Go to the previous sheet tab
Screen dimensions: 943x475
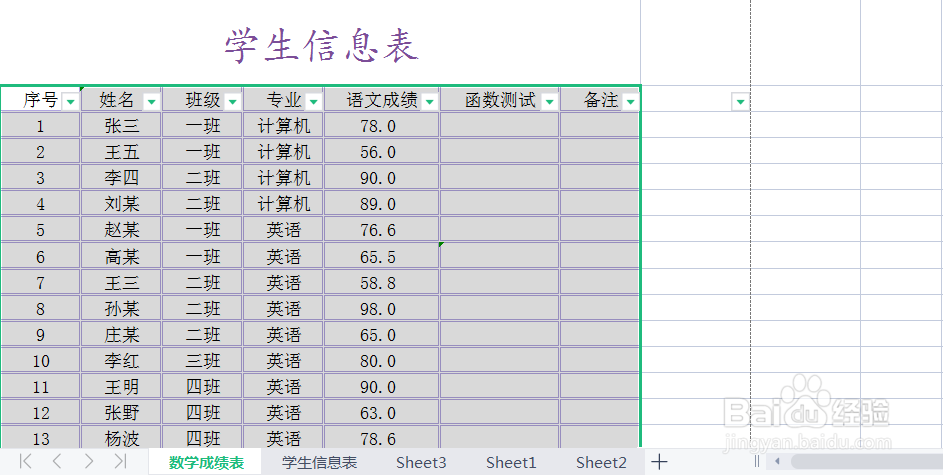click(57, 461)
